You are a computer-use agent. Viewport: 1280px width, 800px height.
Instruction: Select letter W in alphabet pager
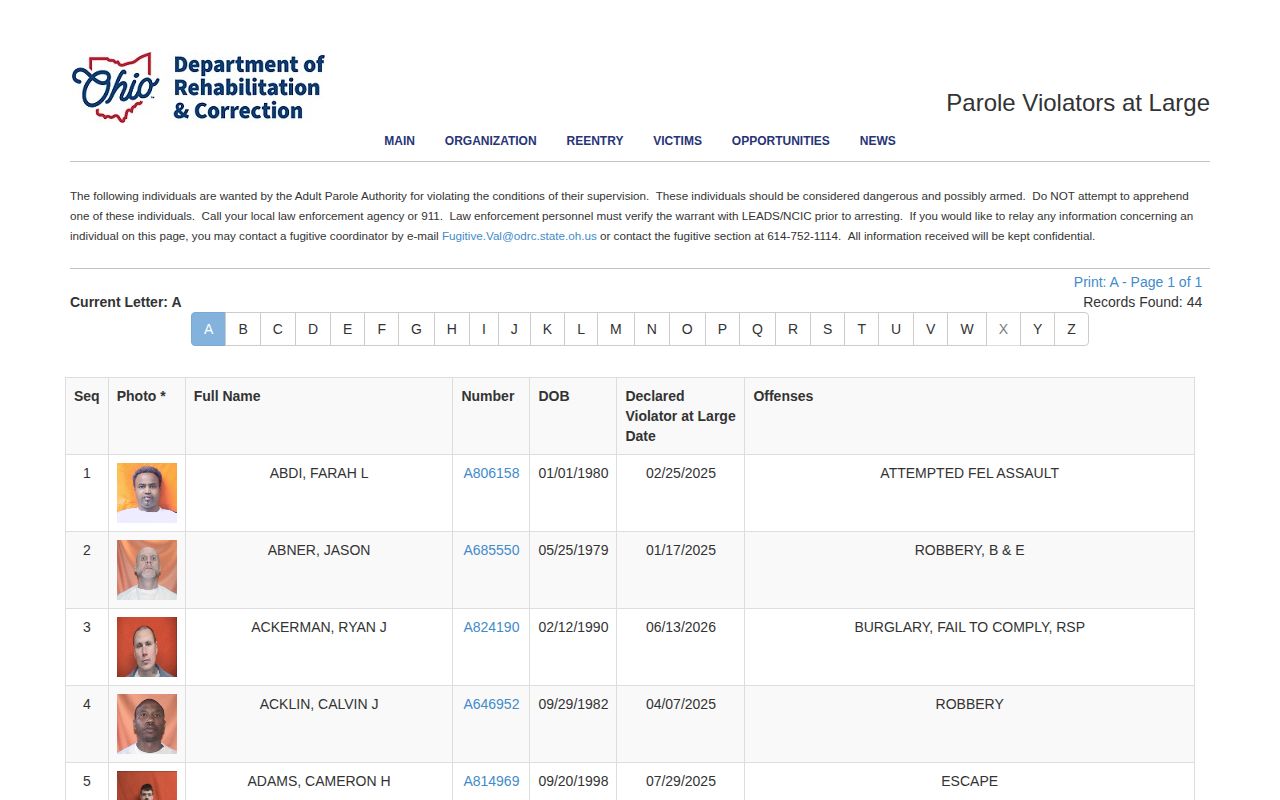coord(967,329)
